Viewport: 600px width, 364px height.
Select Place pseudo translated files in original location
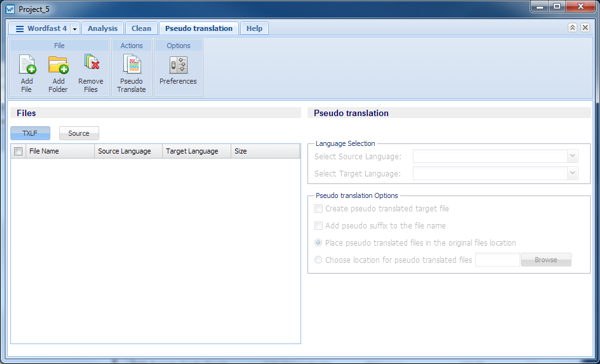click(x=318, y=243)
